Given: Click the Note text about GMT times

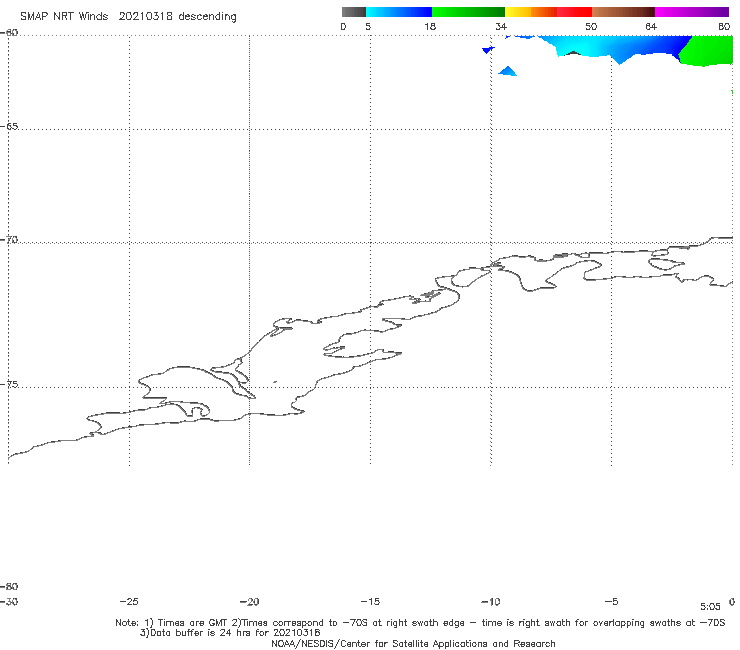Looking at the screenshot, I should [x=420, y=623].
